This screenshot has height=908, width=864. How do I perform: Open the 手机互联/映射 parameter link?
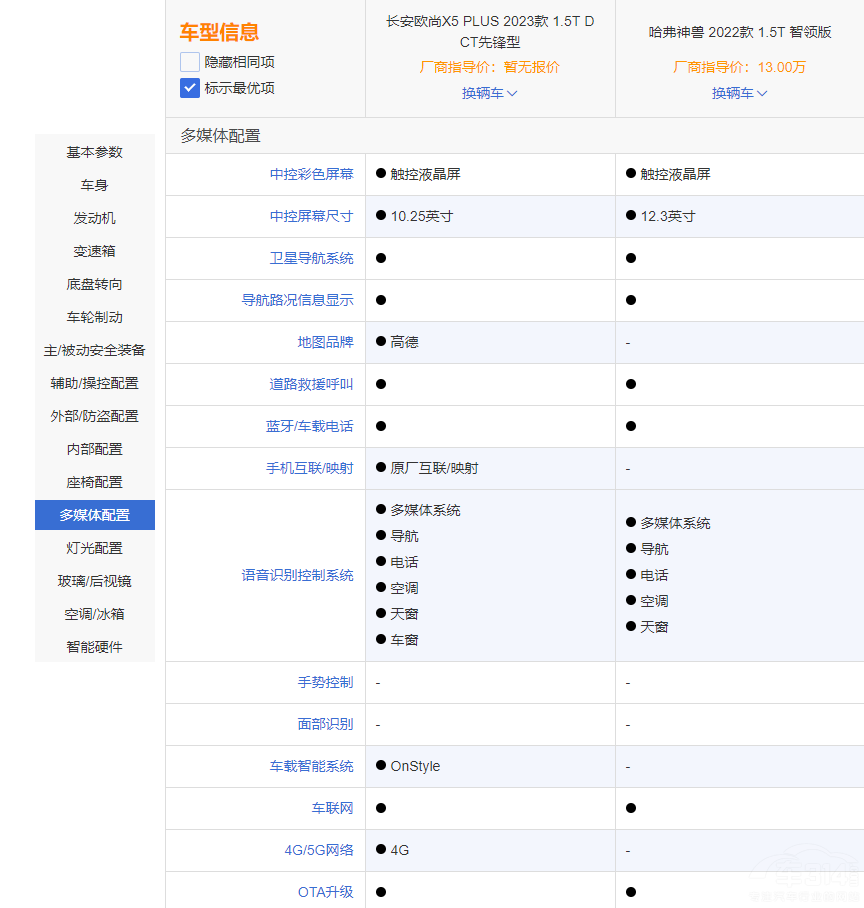click(309, 468)
